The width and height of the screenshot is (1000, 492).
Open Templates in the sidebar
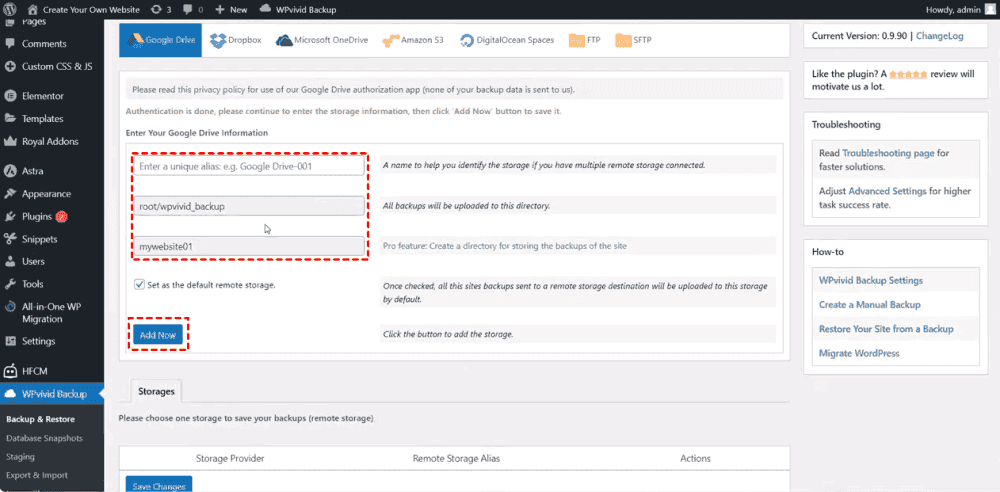click(42, 119)
